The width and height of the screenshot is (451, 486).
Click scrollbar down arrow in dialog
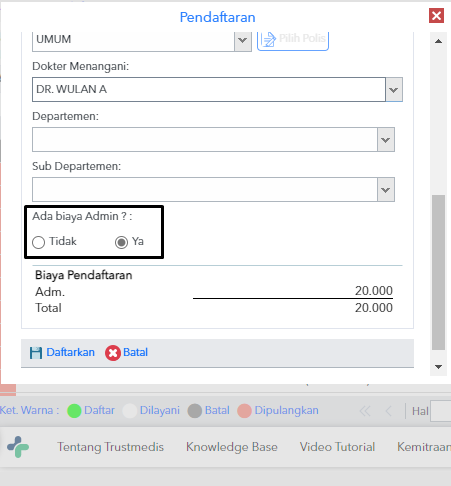(x=439, y=367)
